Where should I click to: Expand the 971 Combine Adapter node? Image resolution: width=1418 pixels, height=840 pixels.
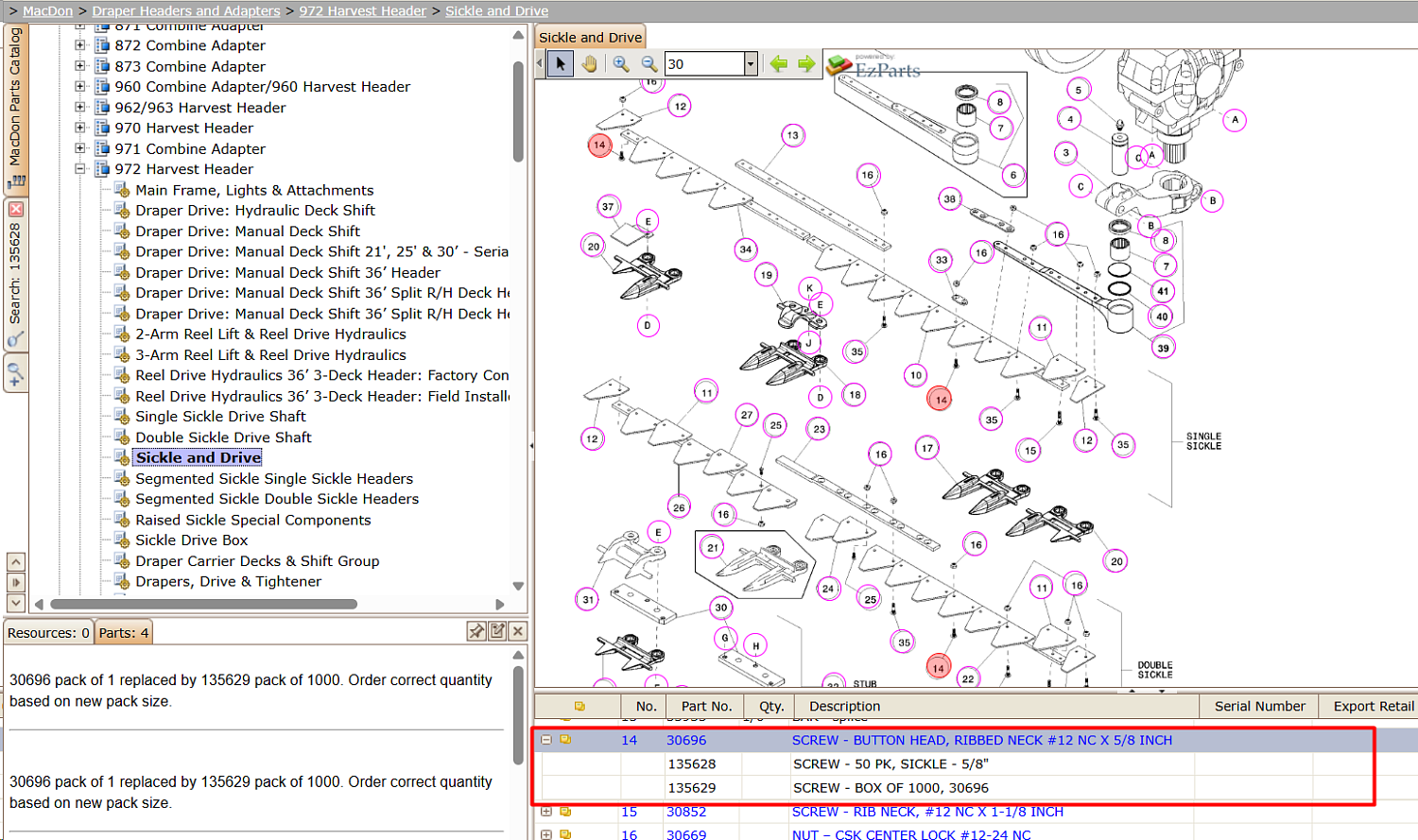click(x=80, y=148)
